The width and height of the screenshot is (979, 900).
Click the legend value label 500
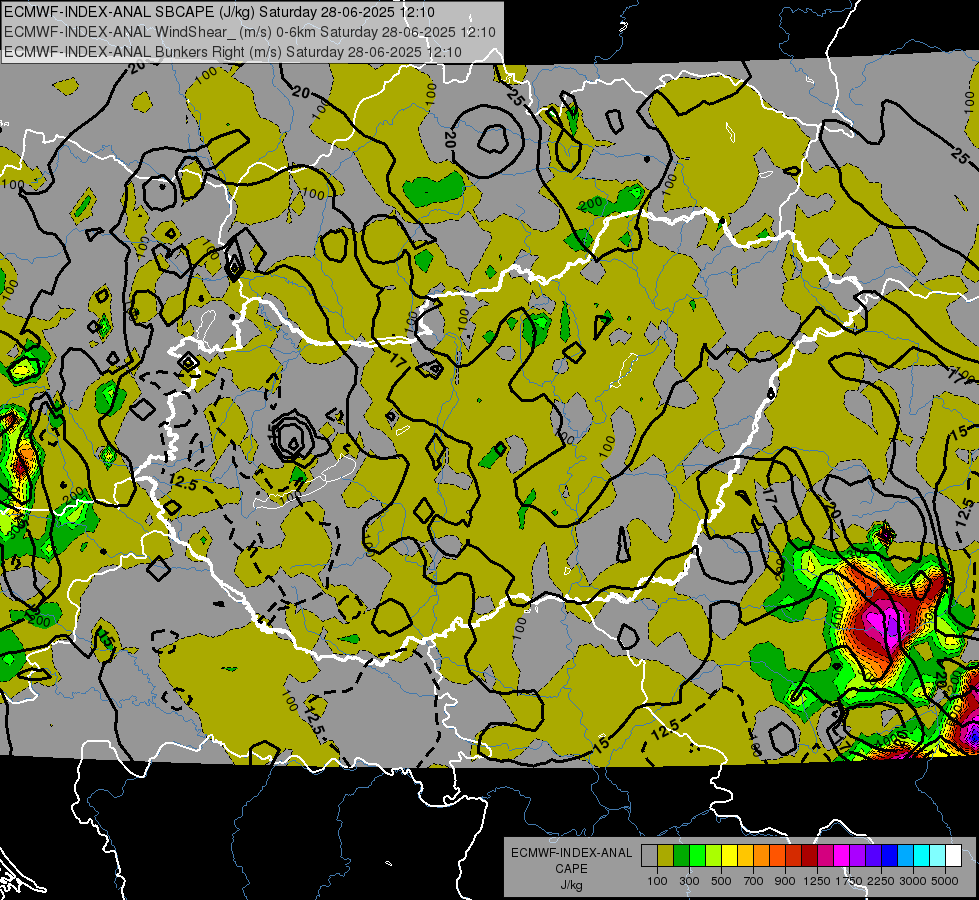pyautogui.click(x=721, y=881)
